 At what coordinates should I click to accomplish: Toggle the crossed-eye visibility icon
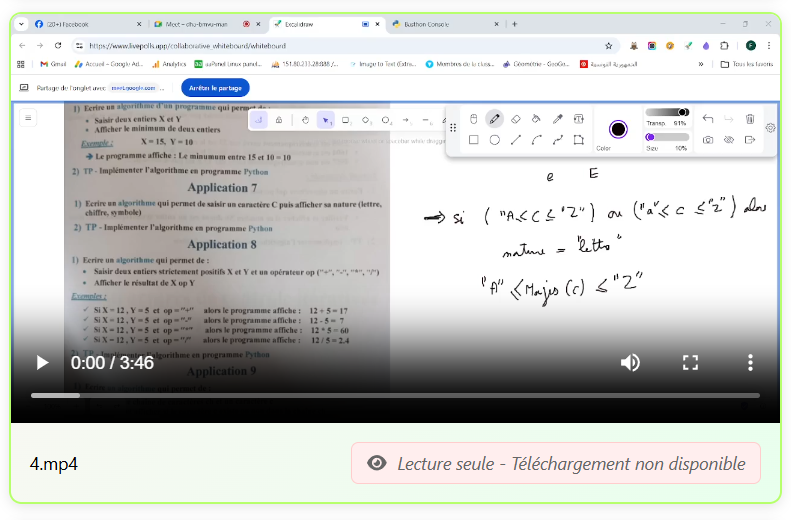[729, 140]
